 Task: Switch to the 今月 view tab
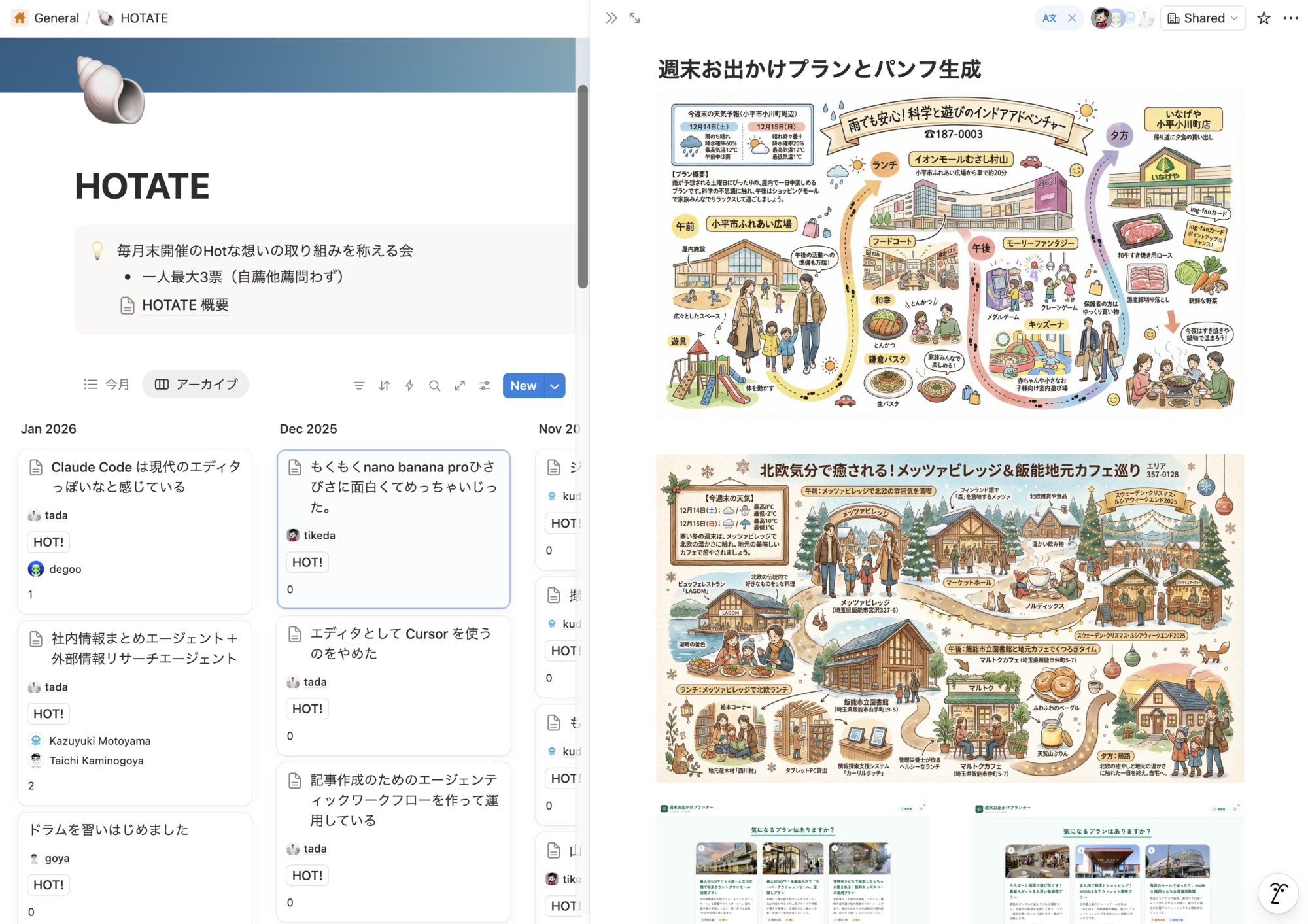coord(107,385)
